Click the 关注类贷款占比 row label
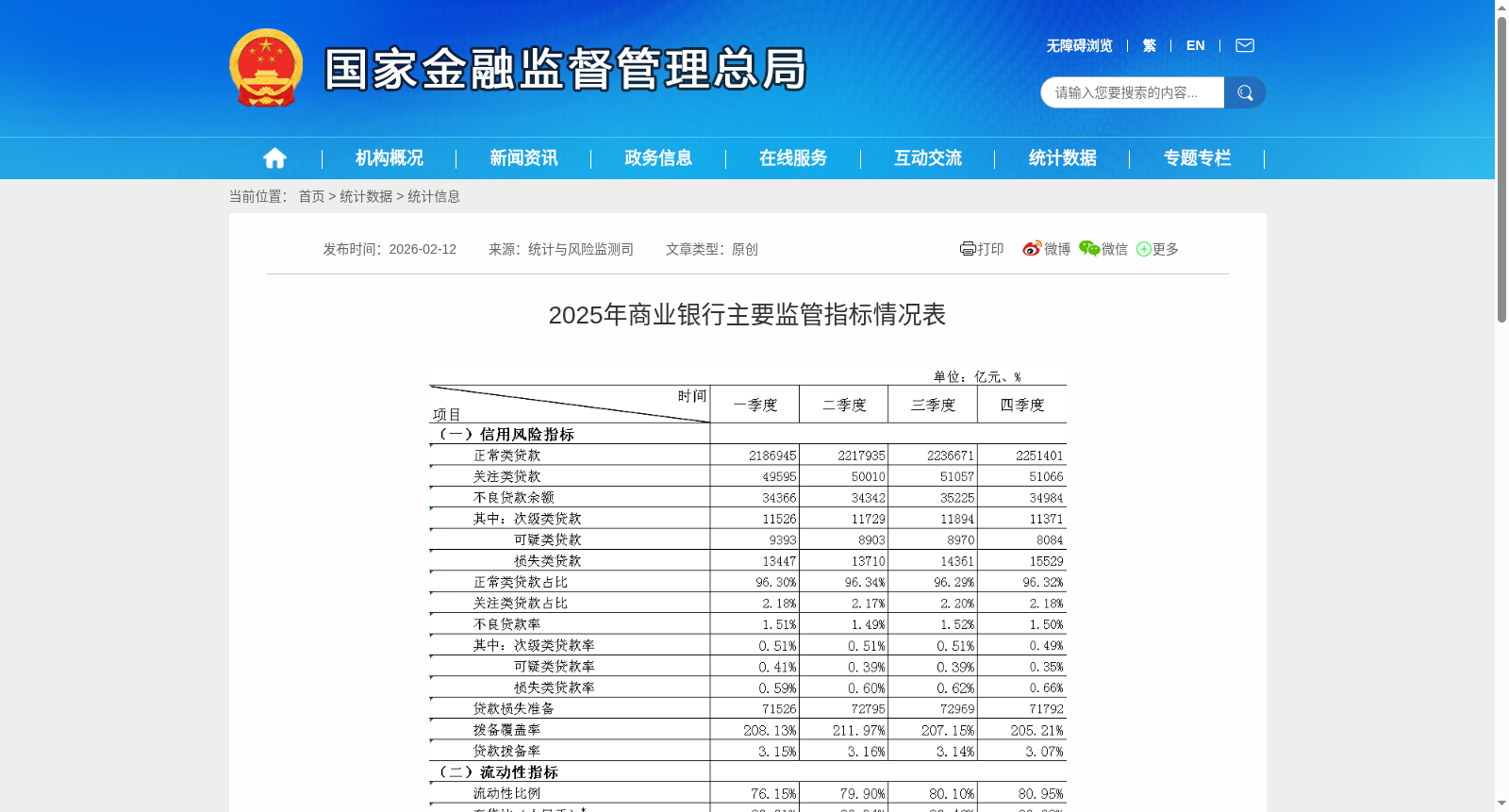1509x812 pixels. point(521,604)
